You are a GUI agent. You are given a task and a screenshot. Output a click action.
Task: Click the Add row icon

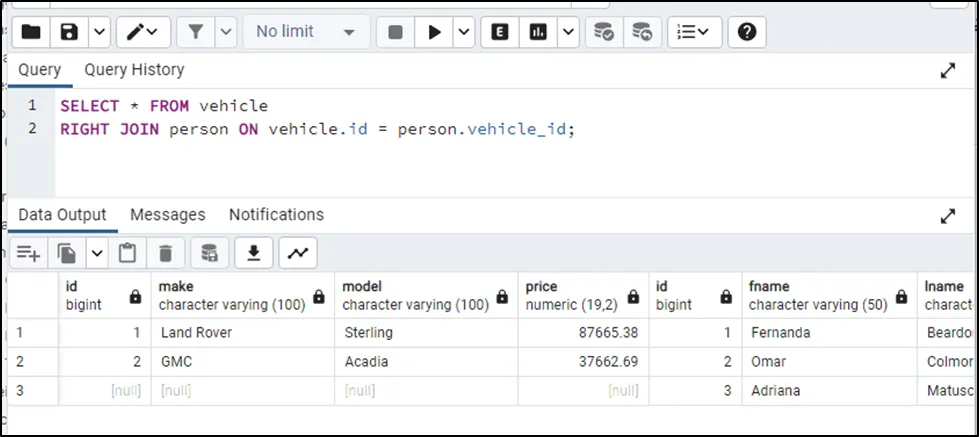28,253
